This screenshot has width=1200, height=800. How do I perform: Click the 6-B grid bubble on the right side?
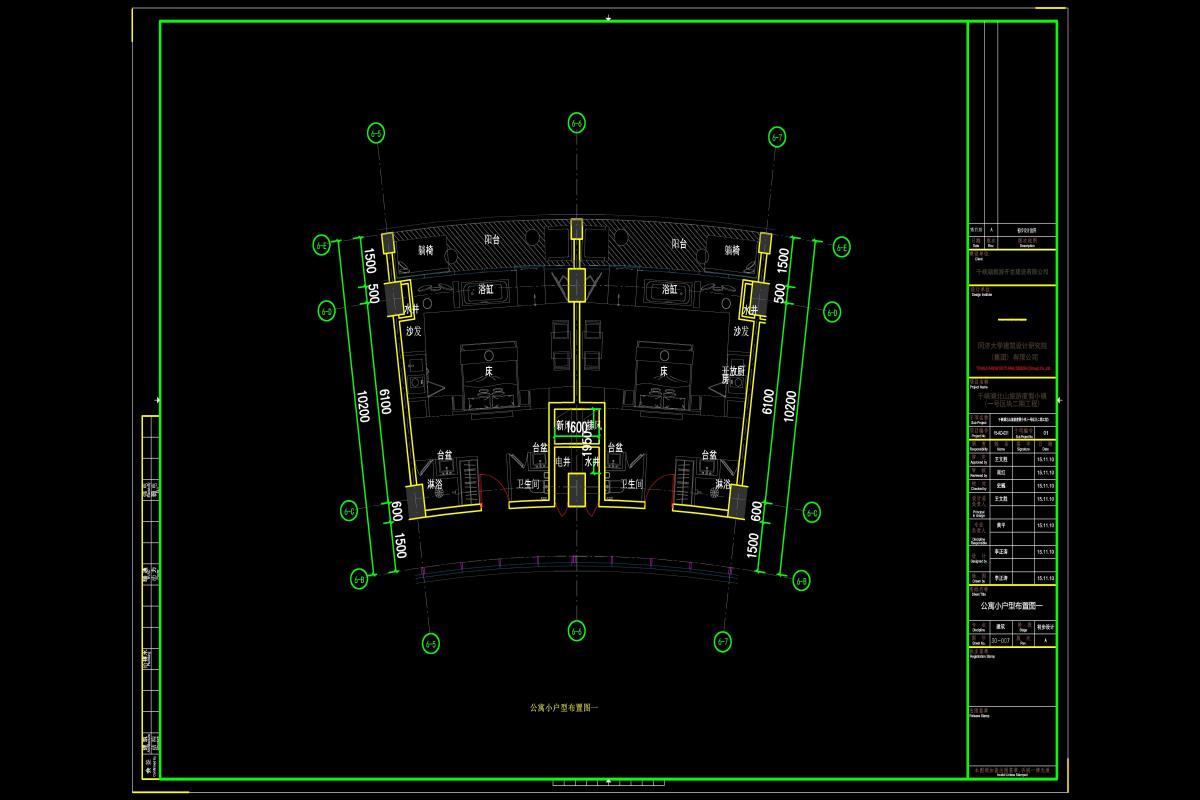click(800, 581)
